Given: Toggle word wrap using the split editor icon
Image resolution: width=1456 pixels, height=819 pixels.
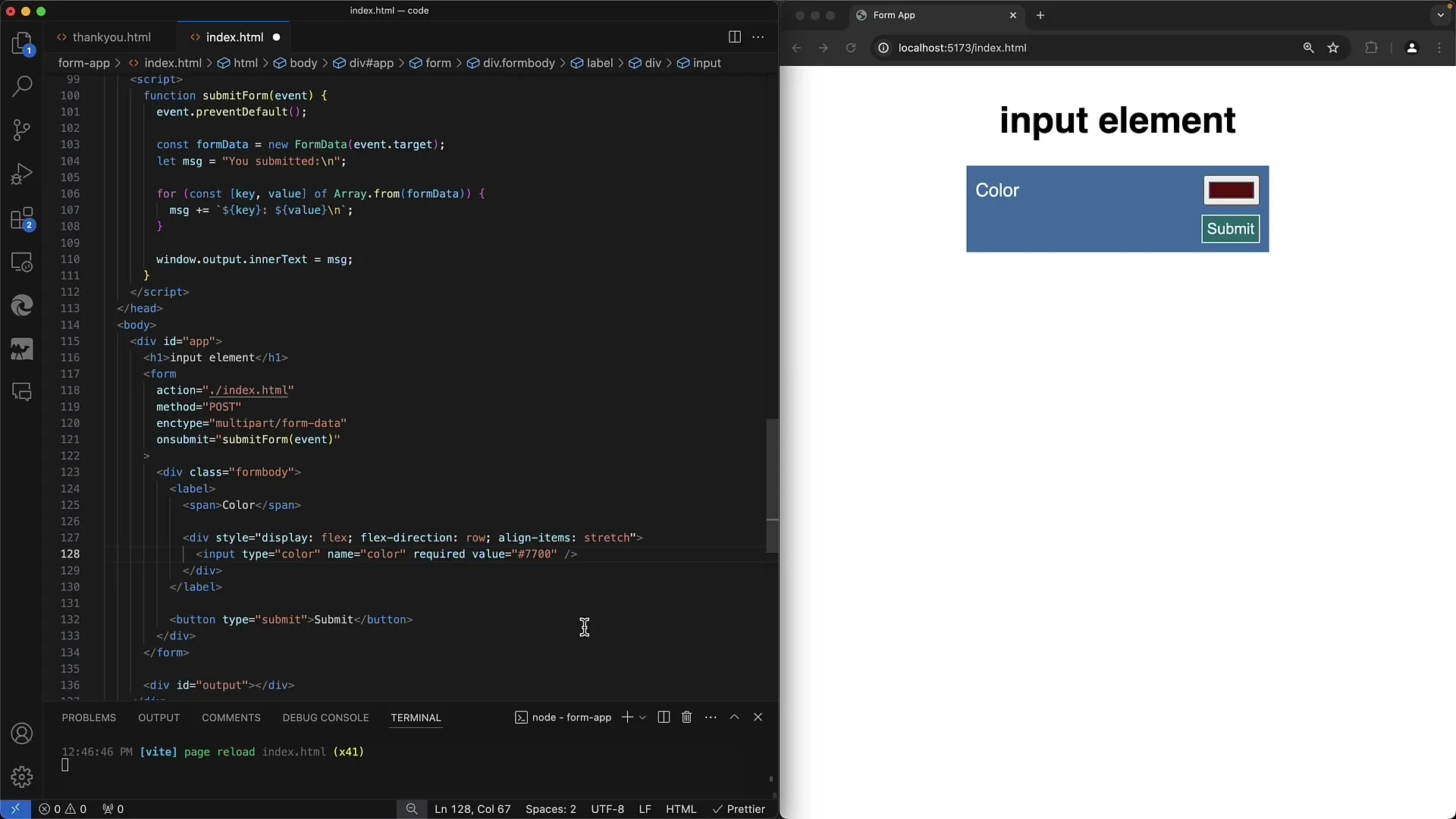Looking at the screenshot, I should [x=735, y=36].
